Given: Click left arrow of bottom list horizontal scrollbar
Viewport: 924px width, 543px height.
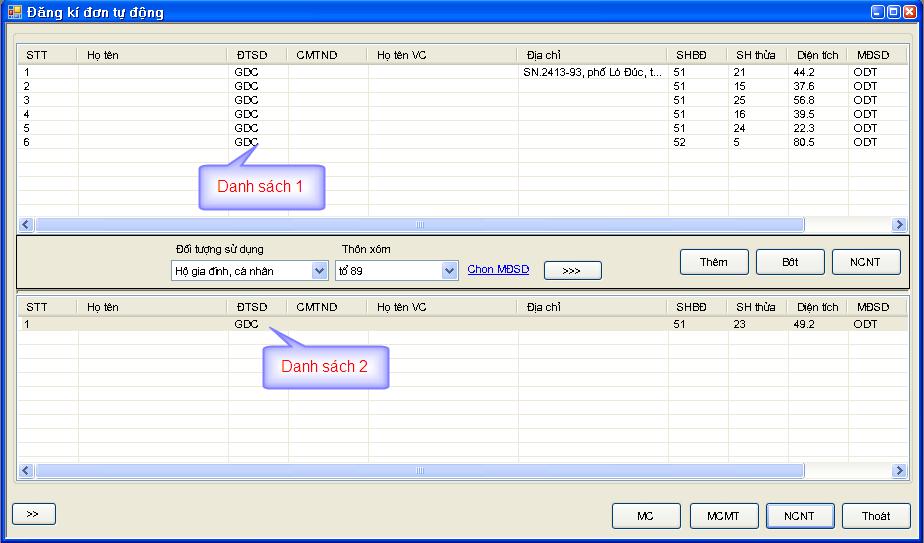Looking at the screenshot, I should pyautogui.click(x=26, y=470).
